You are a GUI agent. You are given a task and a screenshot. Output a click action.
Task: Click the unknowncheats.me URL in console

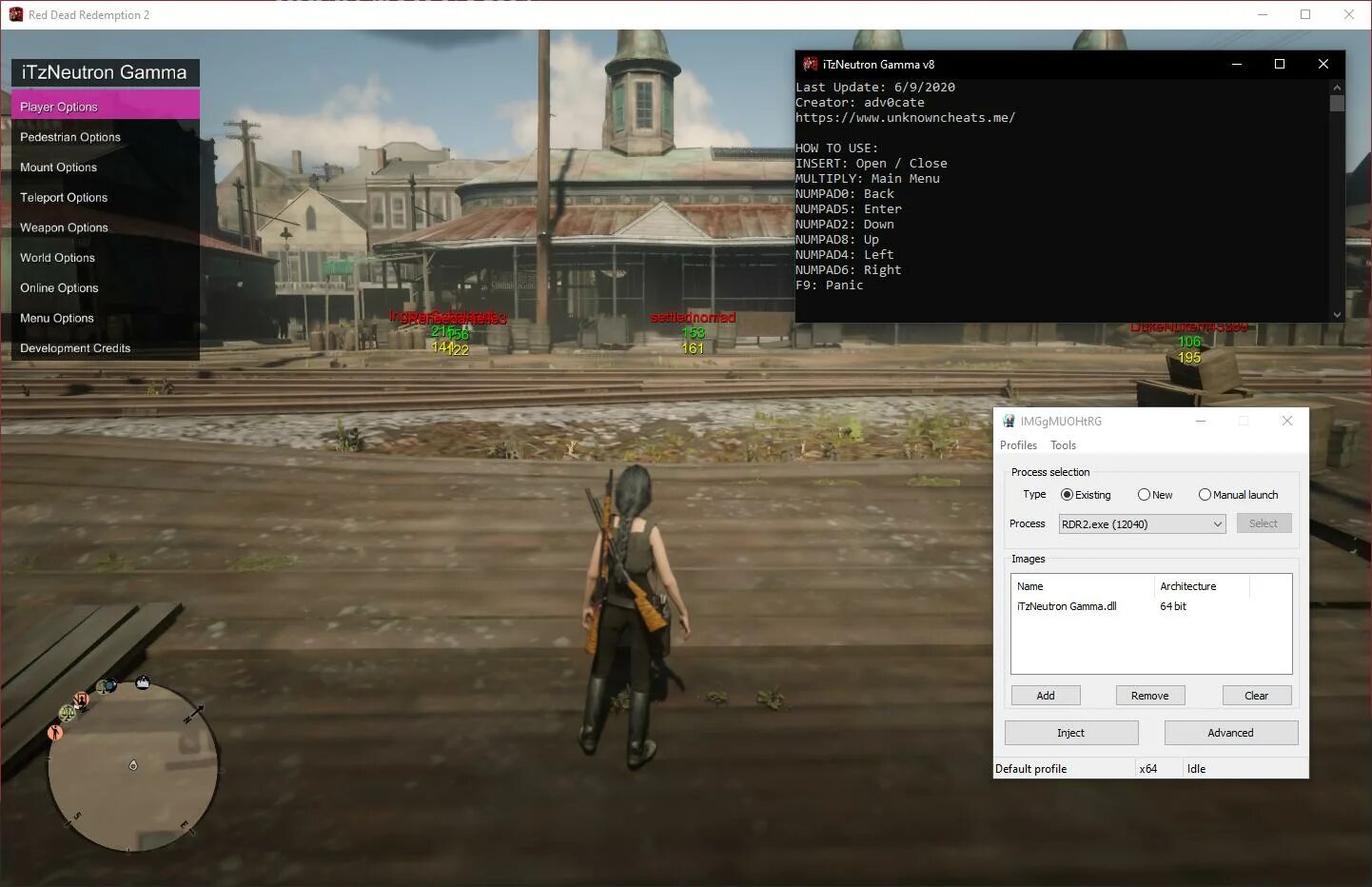(905, 118)
